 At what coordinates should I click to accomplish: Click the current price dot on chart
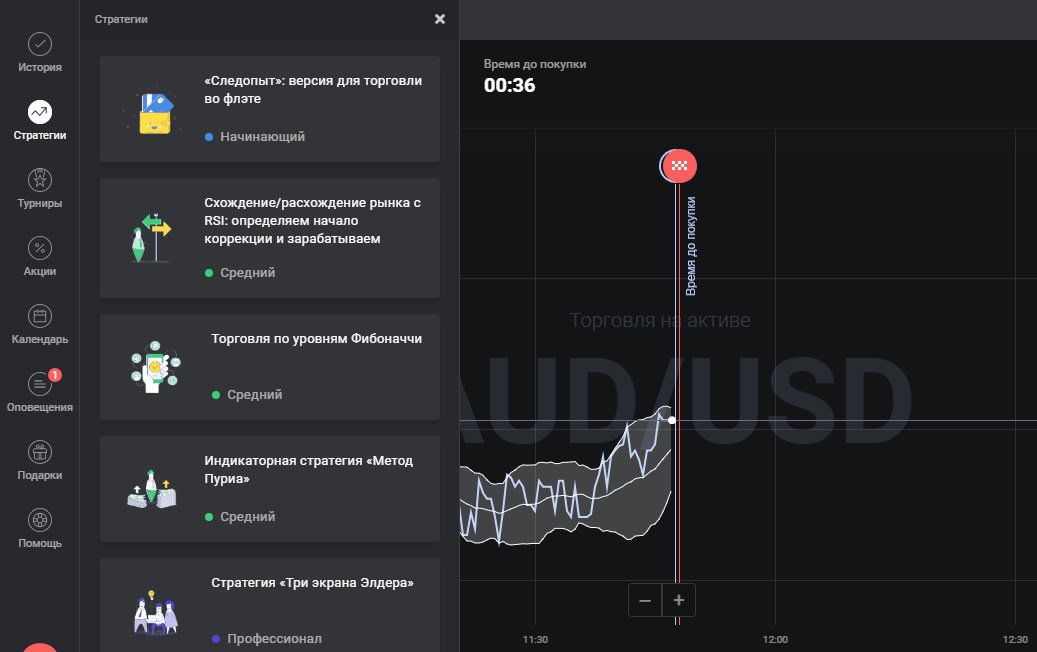tap(672, 420)
